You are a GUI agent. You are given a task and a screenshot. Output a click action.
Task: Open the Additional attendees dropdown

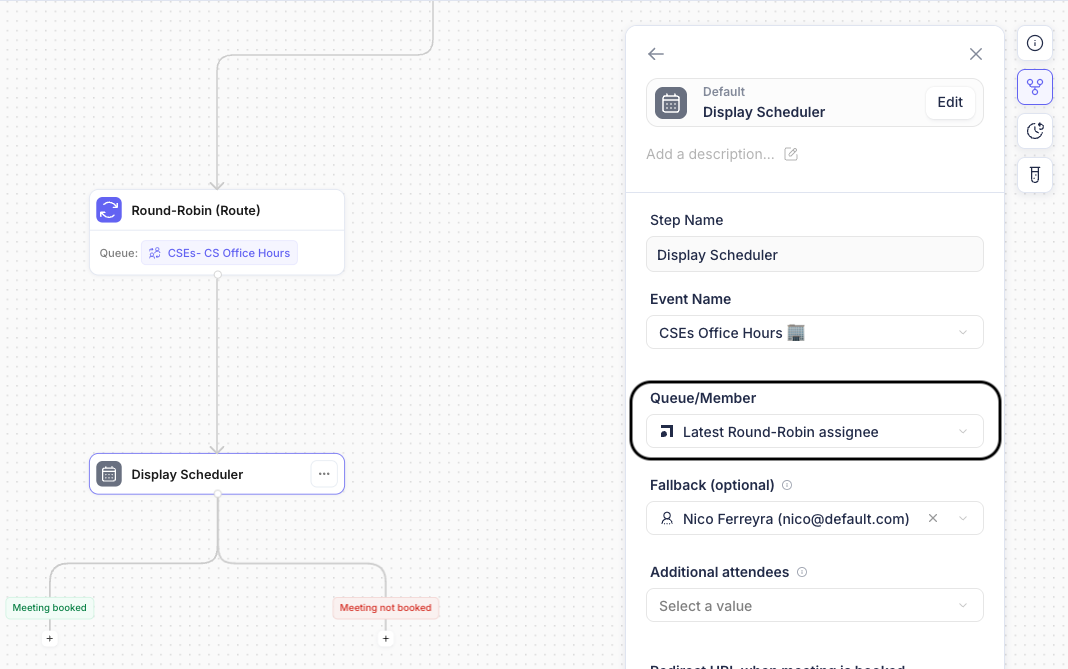coord(814,606)
